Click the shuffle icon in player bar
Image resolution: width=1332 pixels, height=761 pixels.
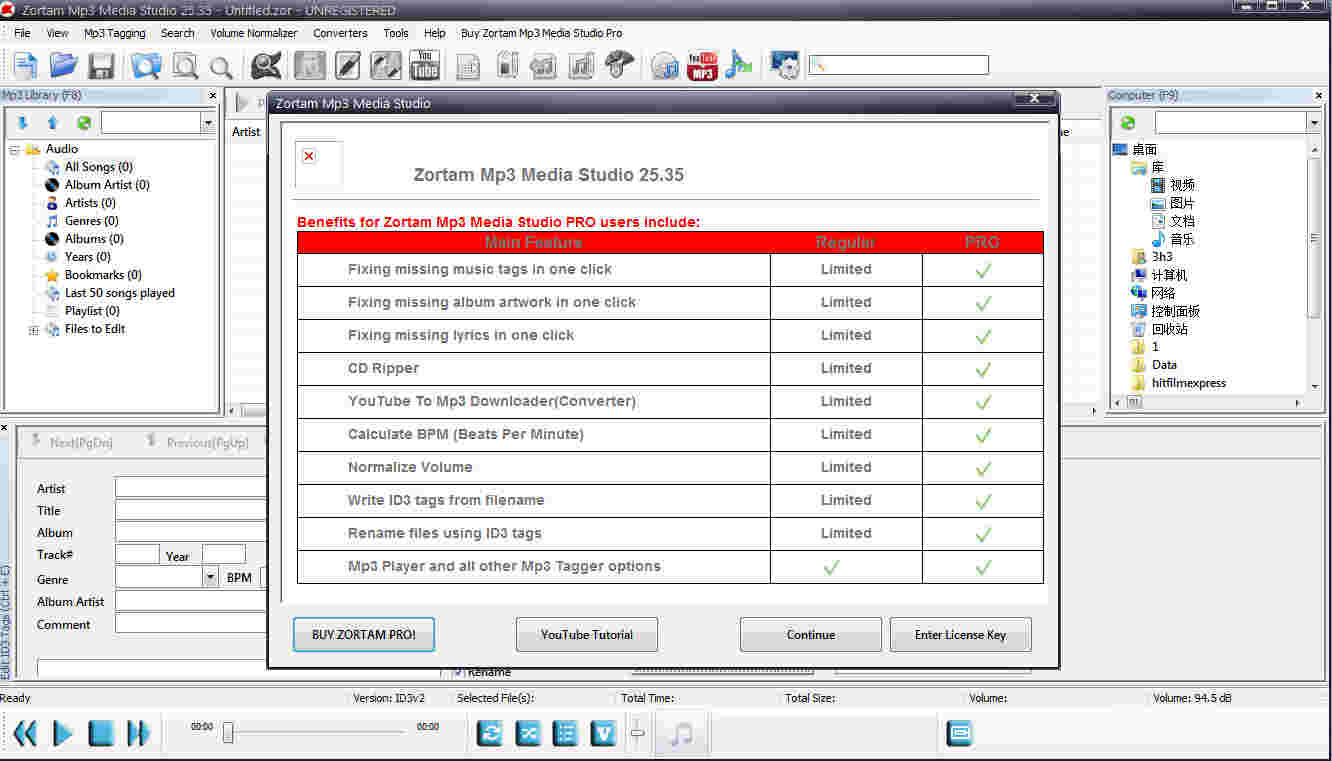(x=528, y=733)
